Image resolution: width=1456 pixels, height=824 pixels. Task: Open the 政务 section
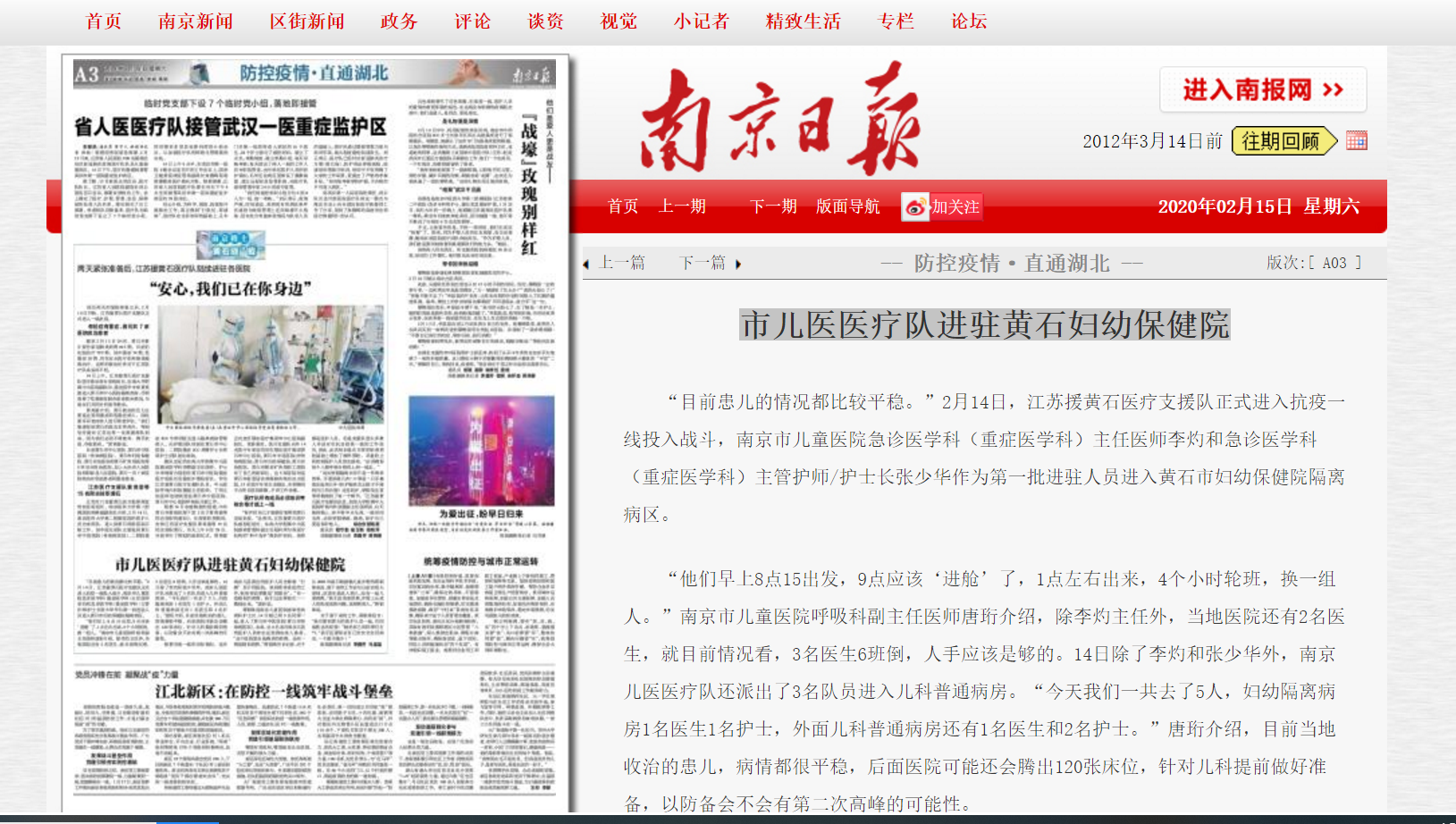coord(398,21)
